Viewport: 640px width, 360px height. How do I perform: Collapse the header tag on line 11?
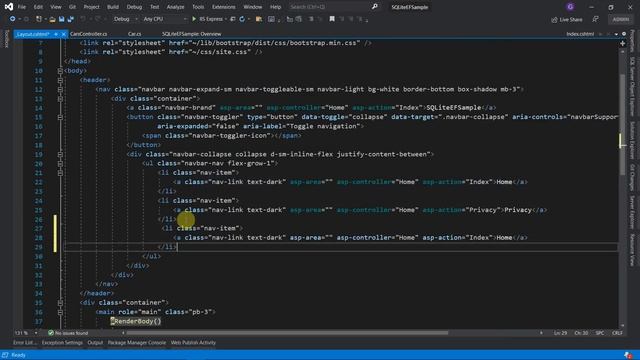coord(60,80)
